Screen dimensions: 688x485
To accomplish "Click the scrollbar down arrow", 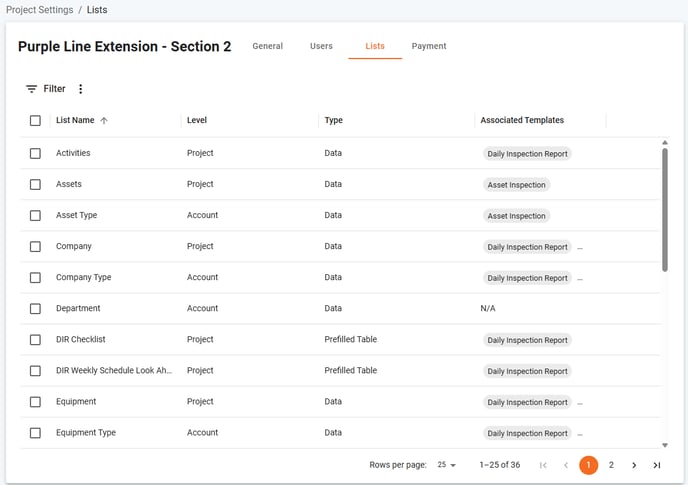I will [x=665, y=445].
